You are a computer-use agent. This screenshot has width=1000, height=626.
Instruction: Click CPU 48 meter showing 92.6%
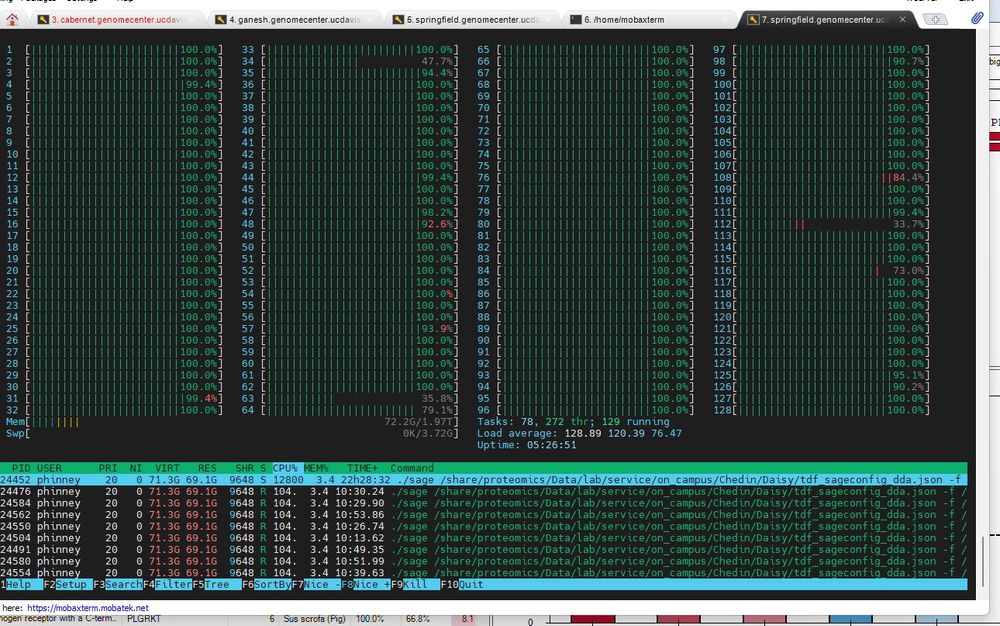[x=349, y=224]
